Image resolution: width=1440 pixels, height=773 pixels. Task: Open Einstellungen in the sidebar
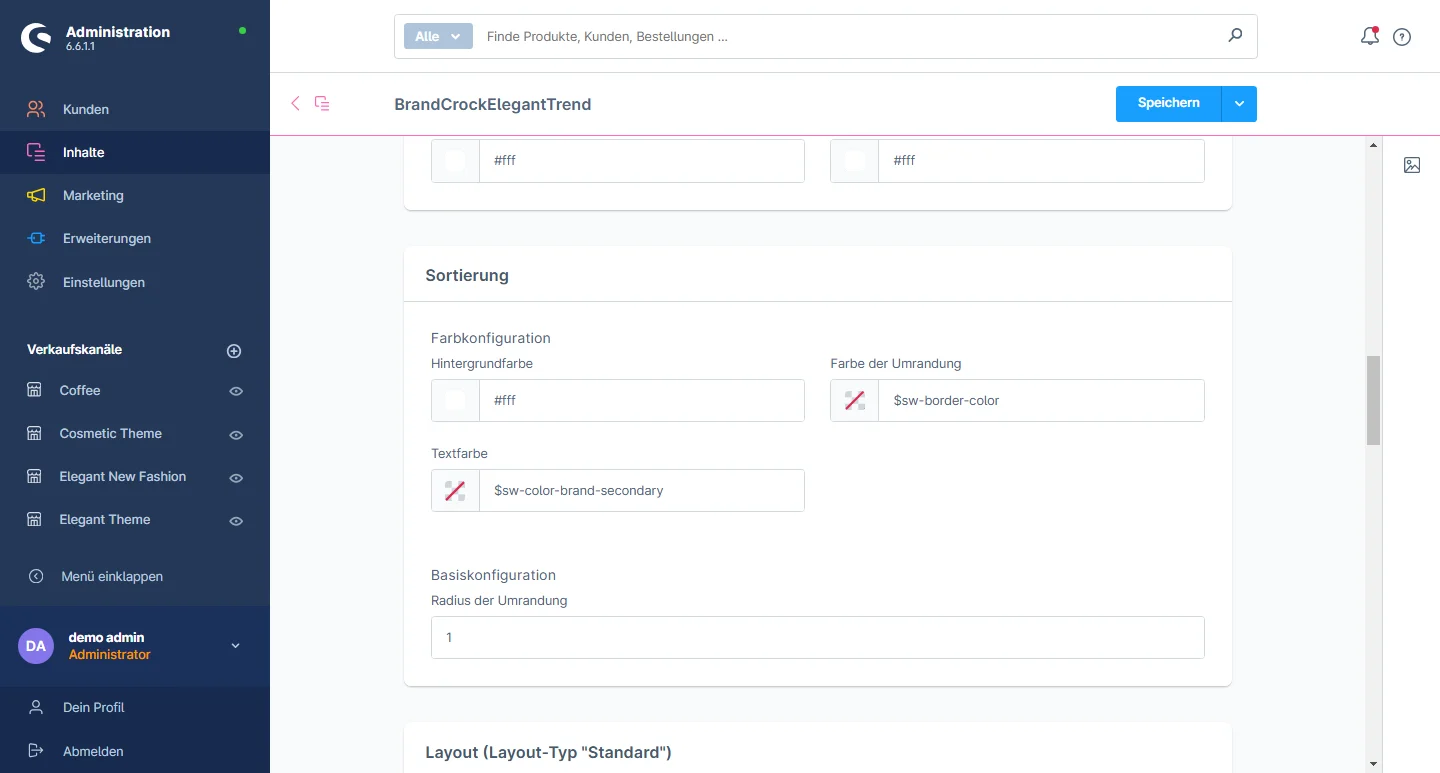pos(103,282)
